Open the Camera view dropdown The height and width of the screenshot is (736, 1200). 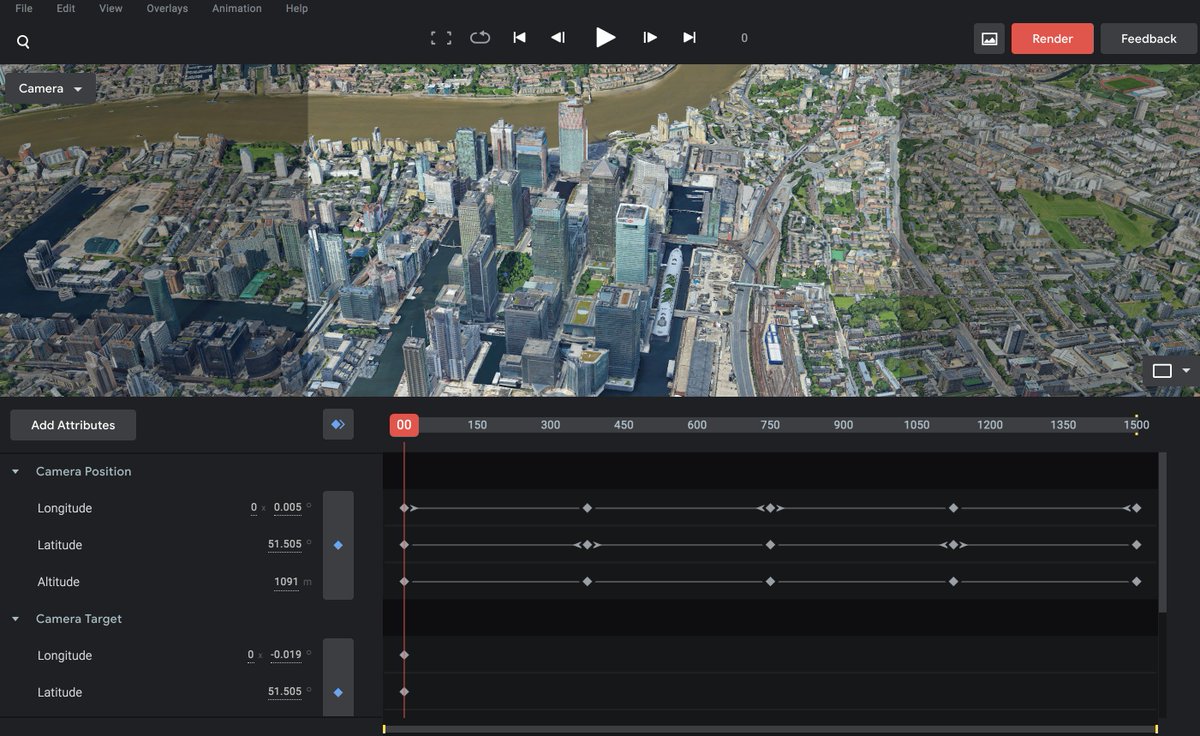click(x=50, y=88)
